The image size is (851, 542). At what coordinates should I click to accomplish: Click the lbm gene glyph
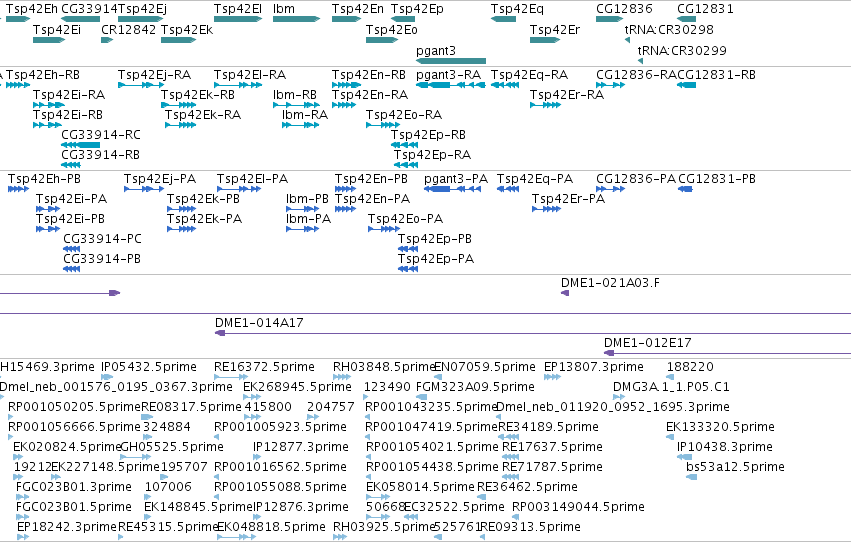pos(296,19)
